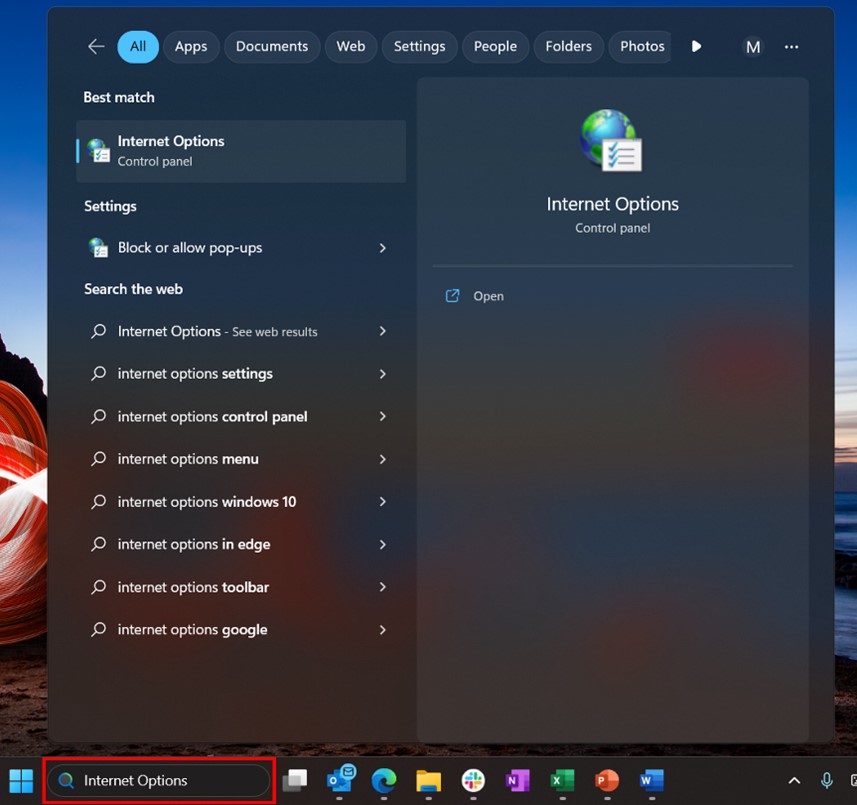Click the taskbar search magnifier icon
This screenshot has width=857, height=805.
point(66,780)
